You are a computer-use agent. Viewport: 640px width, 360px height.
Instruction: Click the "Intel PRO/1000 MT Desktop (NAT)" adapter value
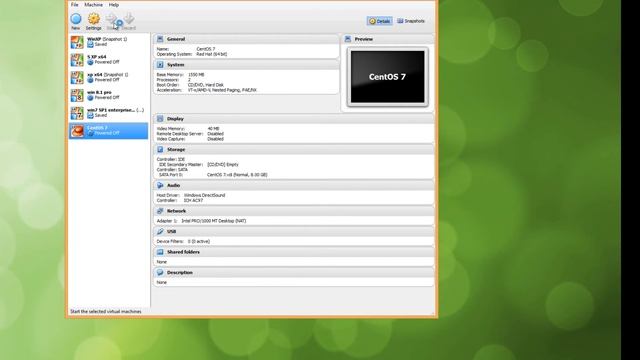(x=213, y=221)
